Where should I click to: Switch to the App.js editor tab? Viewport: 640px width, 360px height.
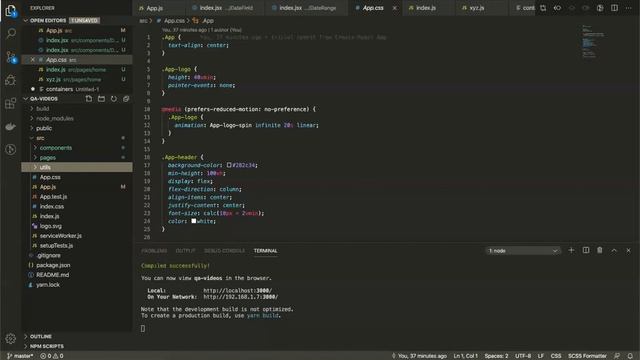[154, 8]
